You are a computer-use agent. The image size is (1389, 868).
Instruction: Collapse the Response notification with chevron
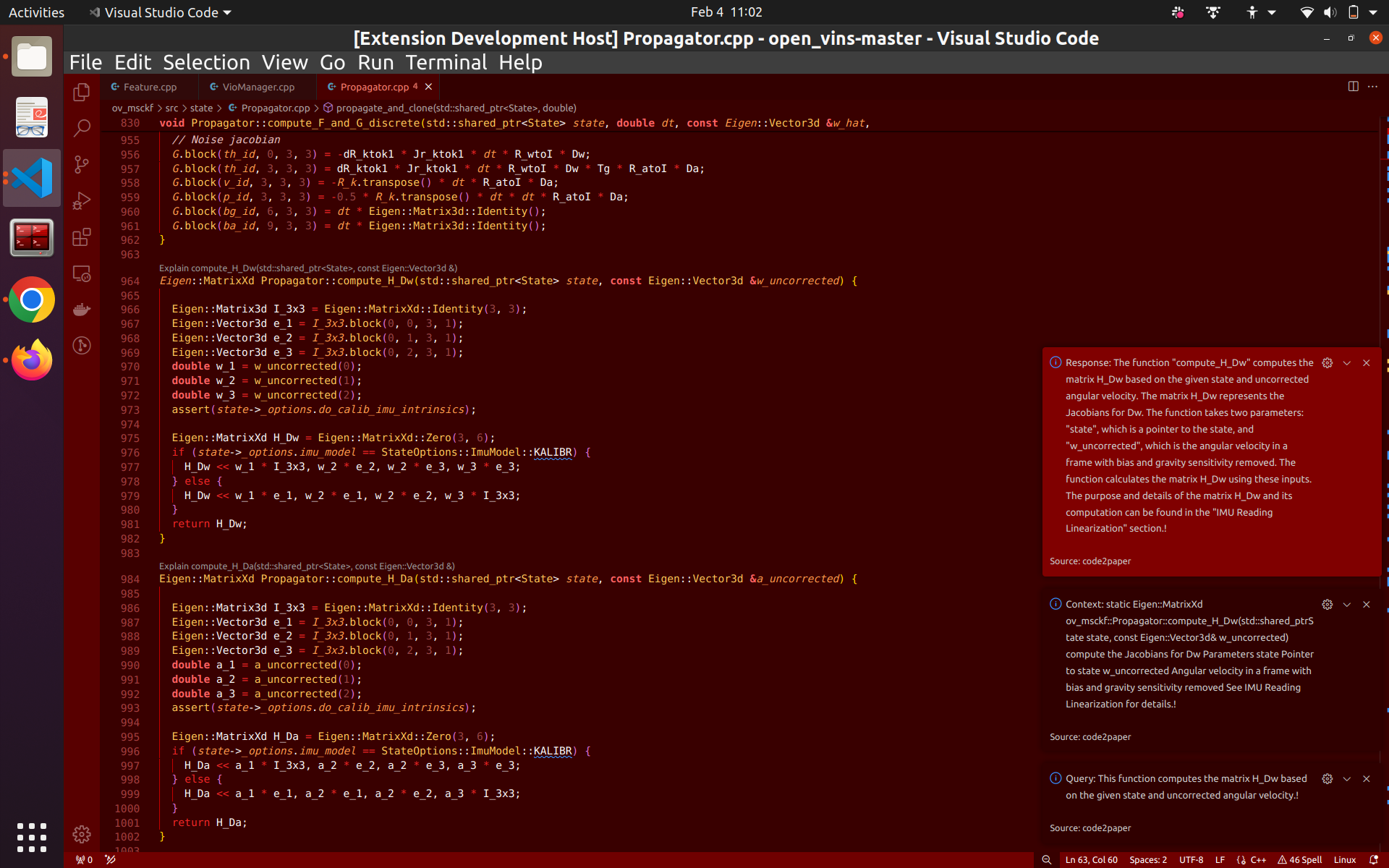[x=1346, y=363]
